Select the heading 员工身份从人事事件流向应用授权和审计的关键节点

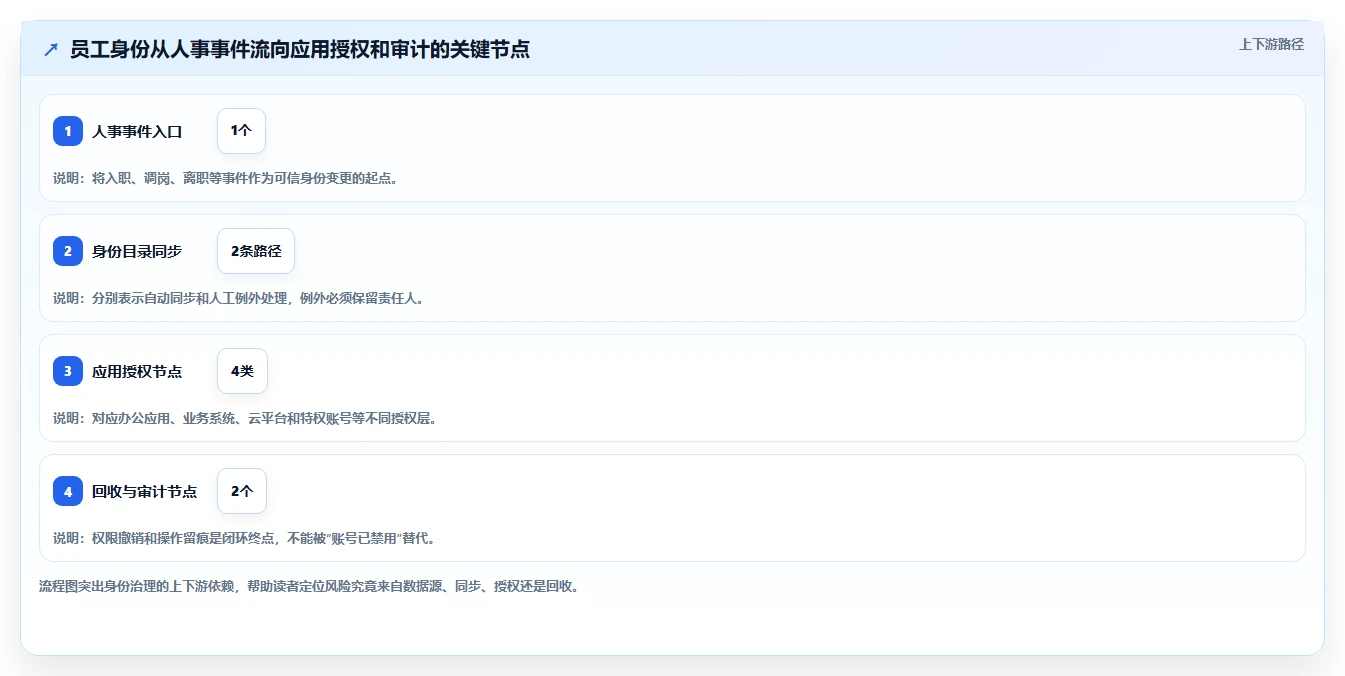tap(300, 49)
